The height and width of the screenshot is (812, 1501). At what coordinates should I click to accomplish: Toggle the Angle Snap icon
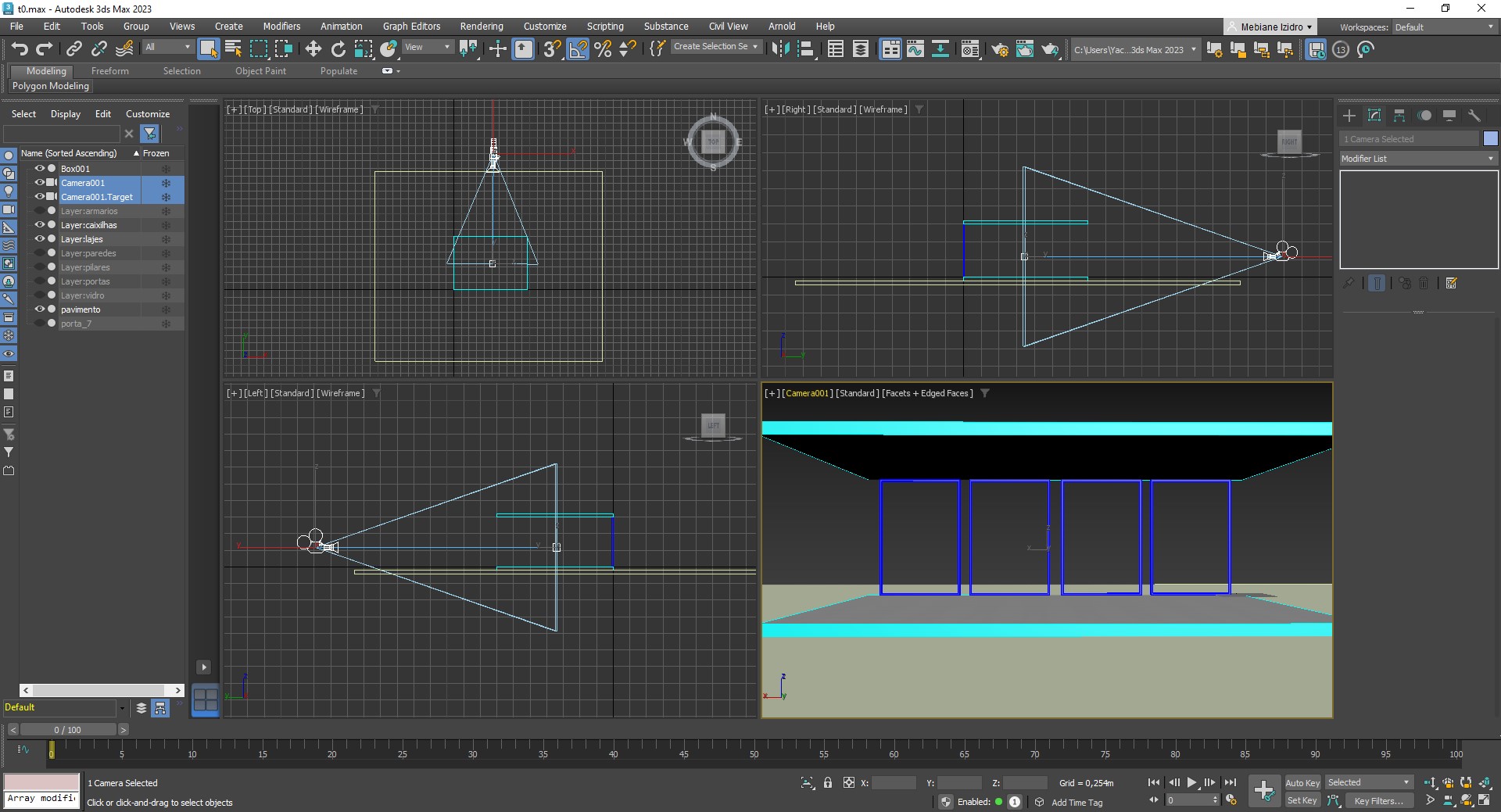pos(578,49)
